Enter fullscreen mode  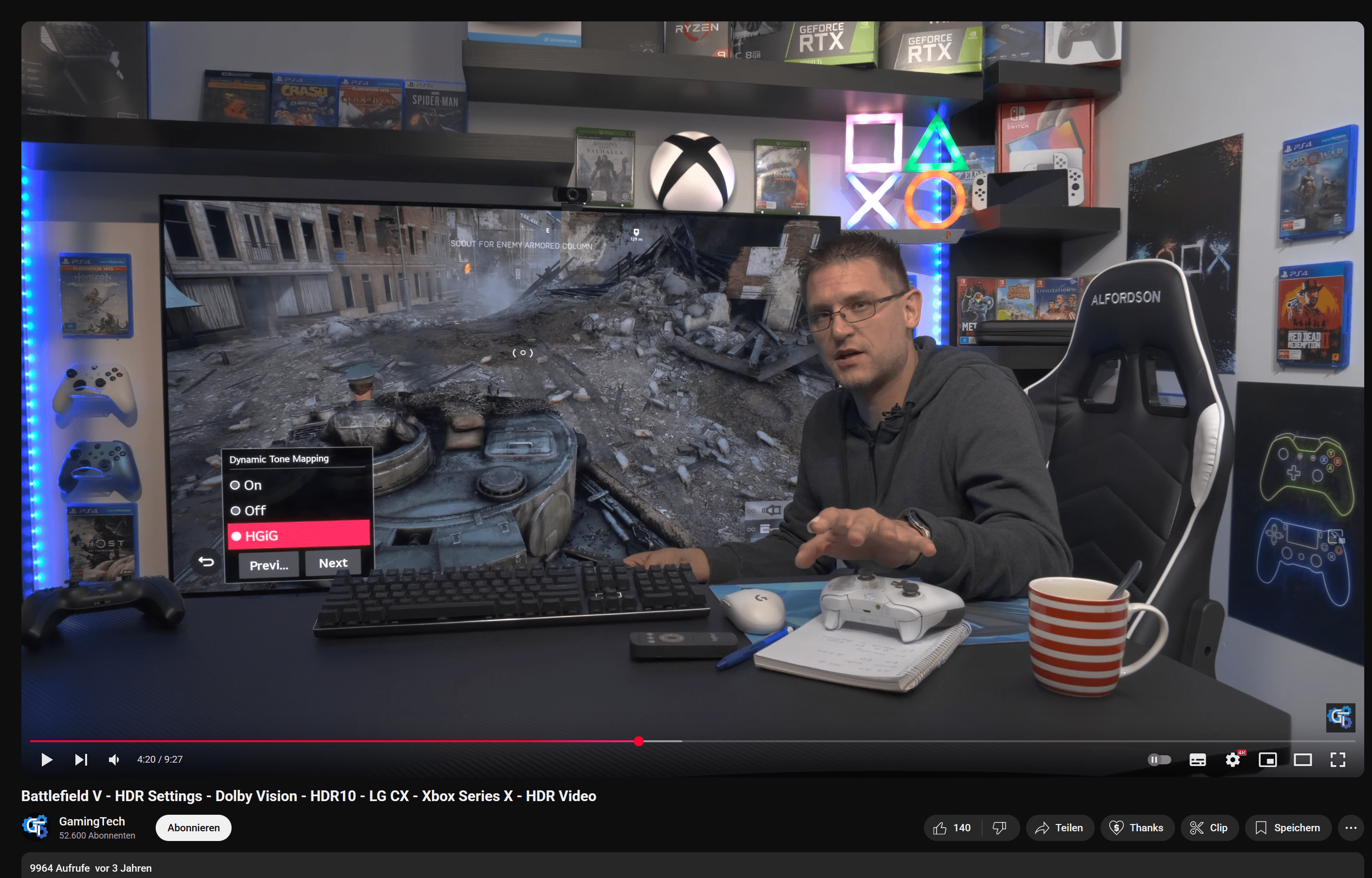click(1337, 759)
